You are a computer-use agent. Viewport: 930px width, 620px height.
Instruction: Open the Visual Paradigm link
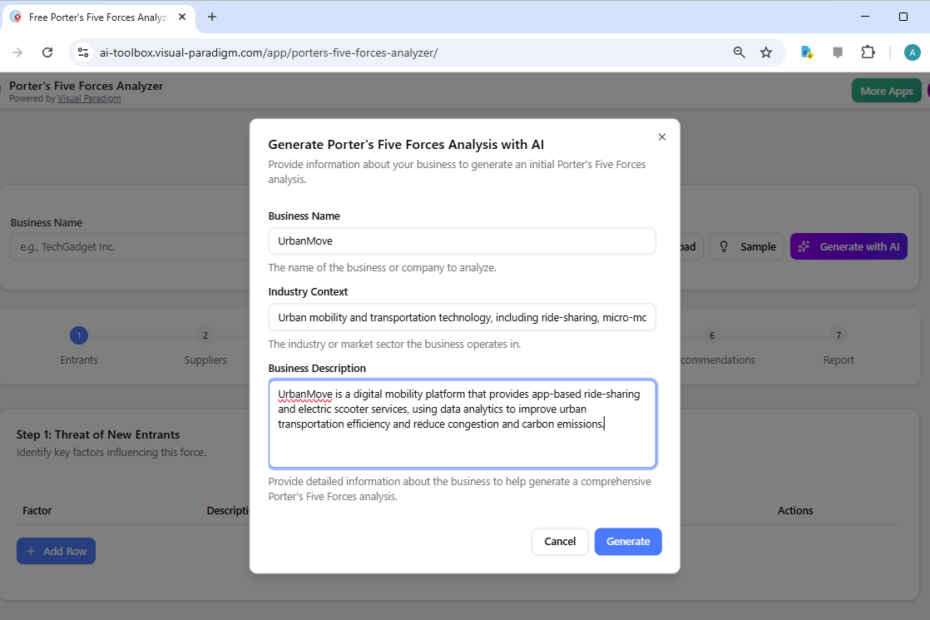pyautogui.click(x=89, y=99)
